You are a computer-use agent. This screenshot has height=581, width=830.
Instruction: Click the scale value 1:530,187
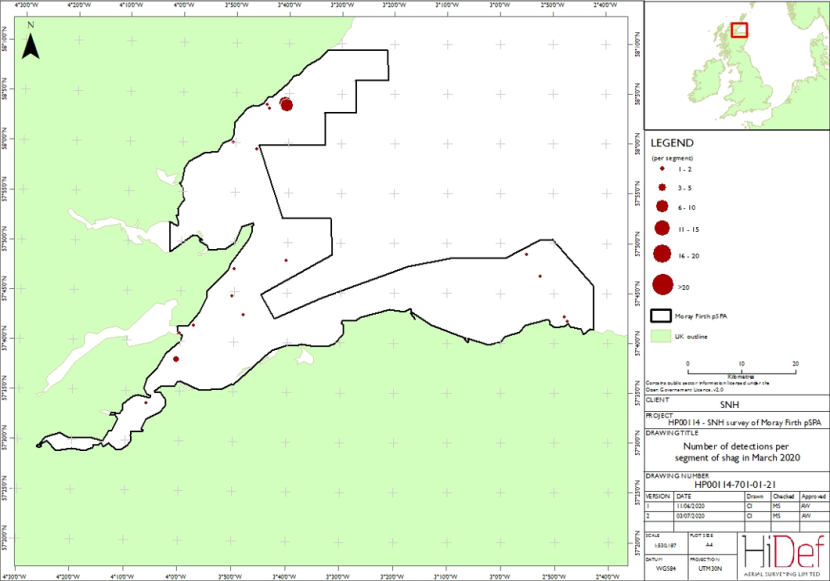tap(663, 544)
